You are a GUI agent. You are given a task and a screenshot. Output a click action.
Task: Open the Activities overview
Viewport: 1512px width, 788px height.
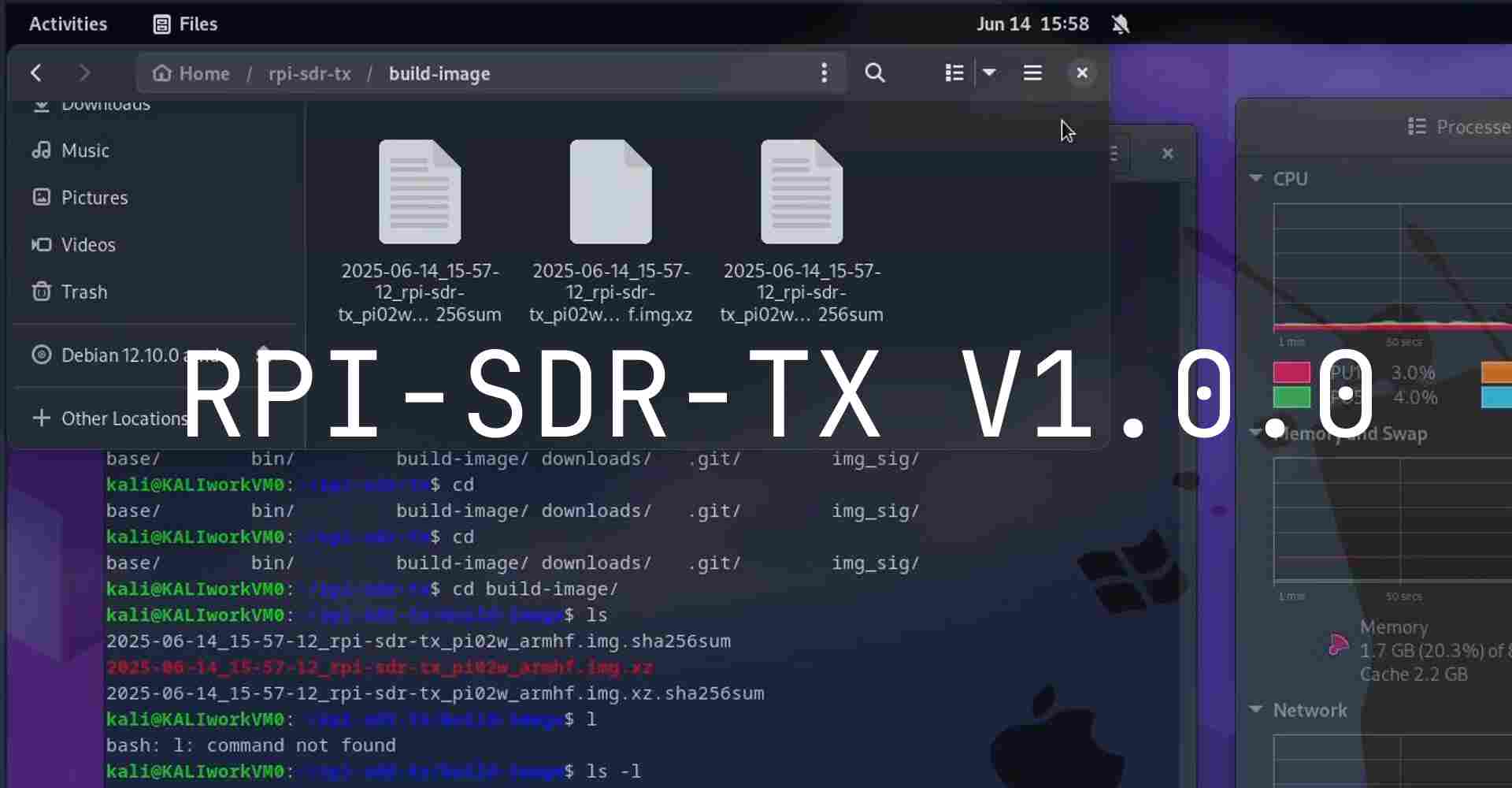(68, 24)
